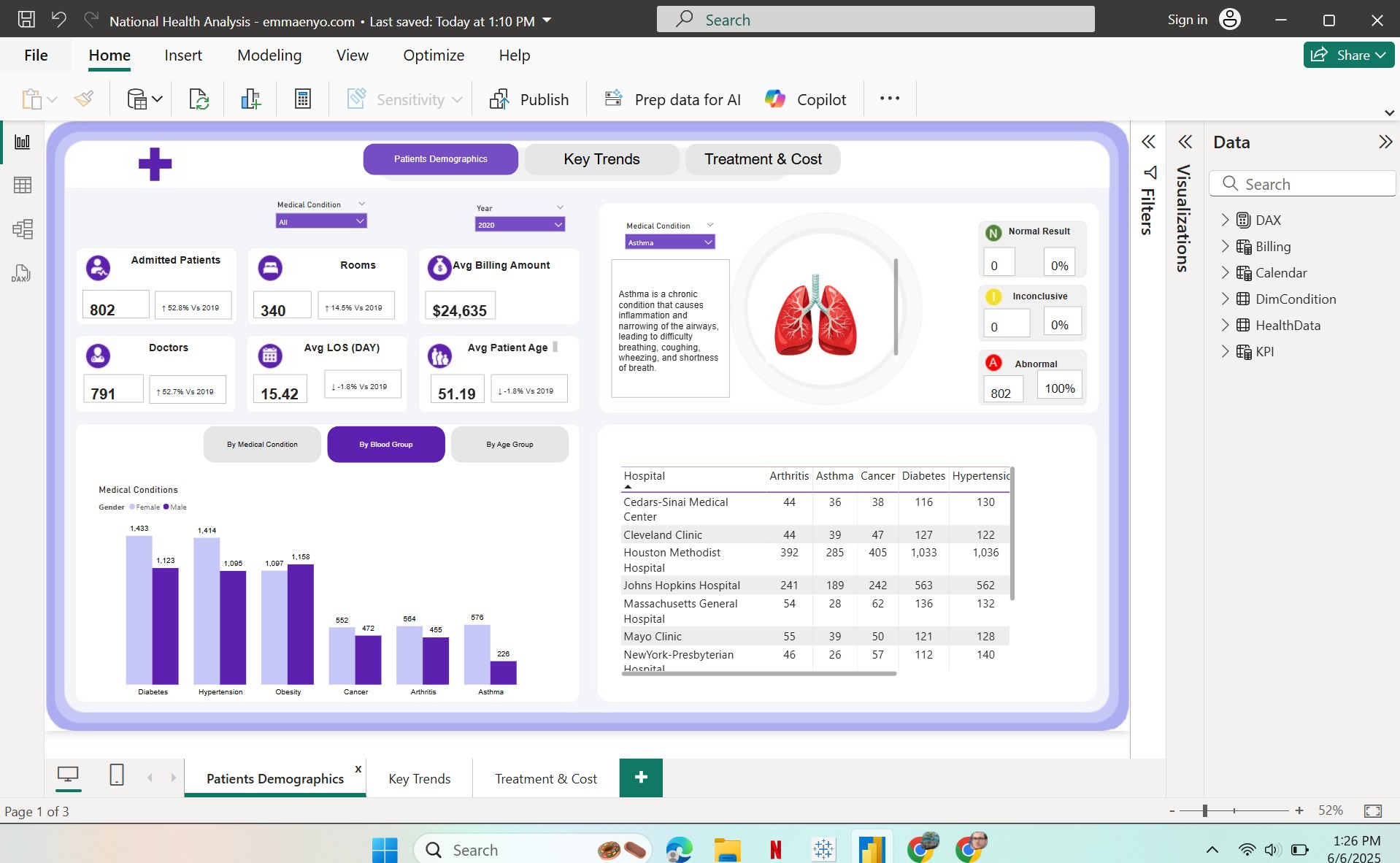The width and height of the screenshot is (1400, 863).
Task: Click the Rooms bed icon
Action: 270,268
